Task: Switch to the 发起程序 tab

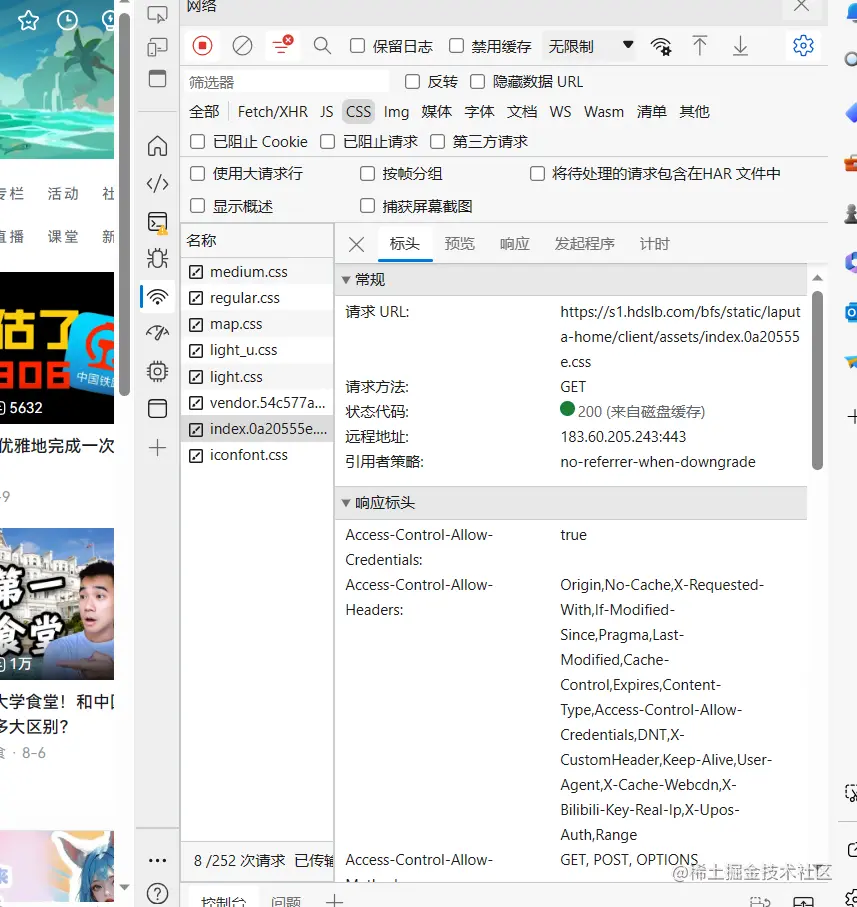Action: click(x=584, y=244)
